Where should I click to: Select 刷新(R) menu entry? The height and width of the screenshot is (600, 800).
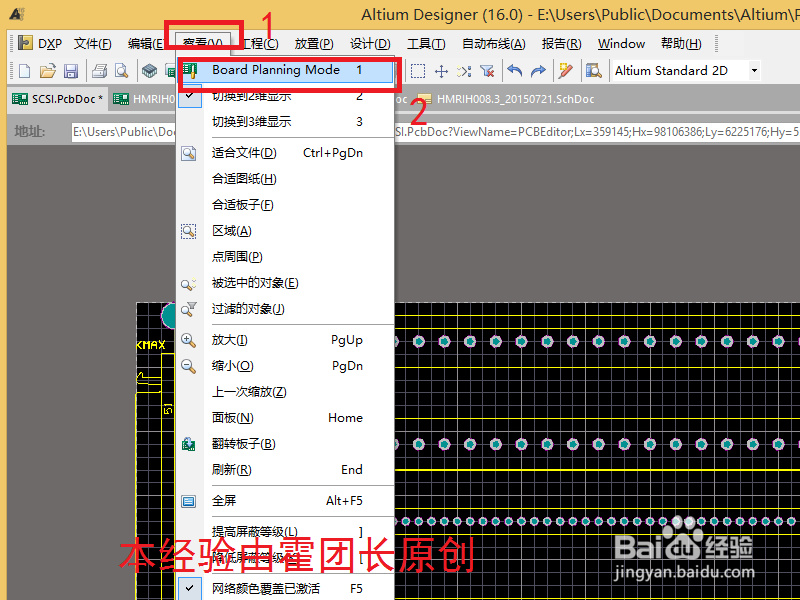[286, 470]
